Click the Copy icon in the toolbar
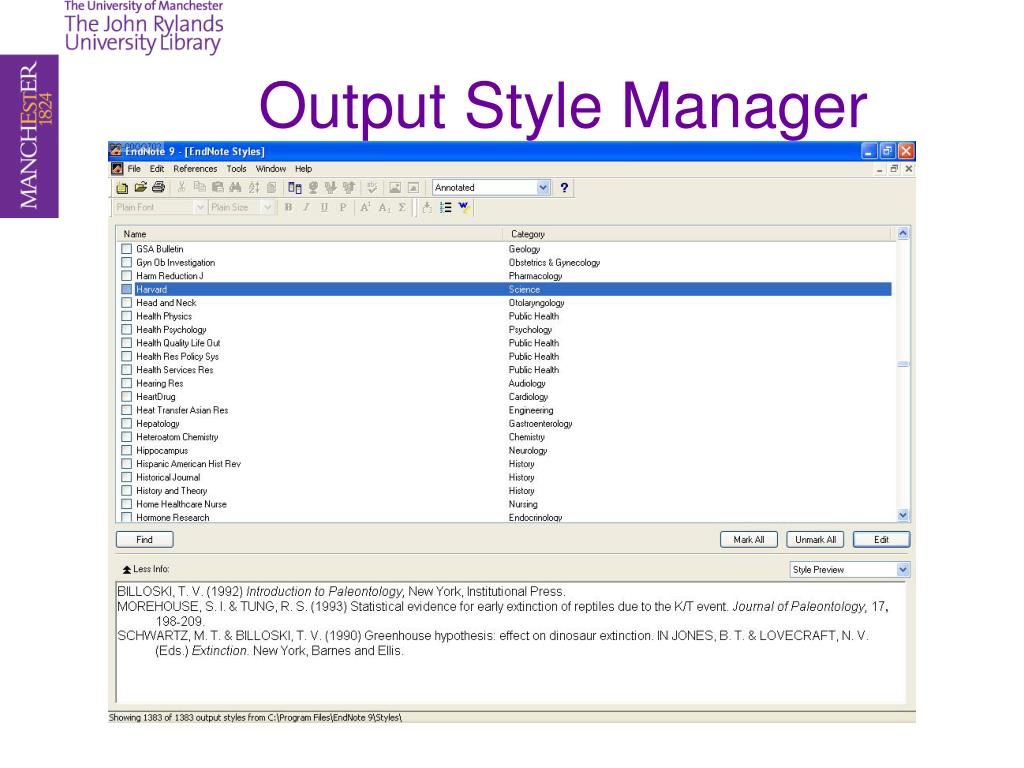The height and width of the screenshot is (768, 1024). coord(200,188)
